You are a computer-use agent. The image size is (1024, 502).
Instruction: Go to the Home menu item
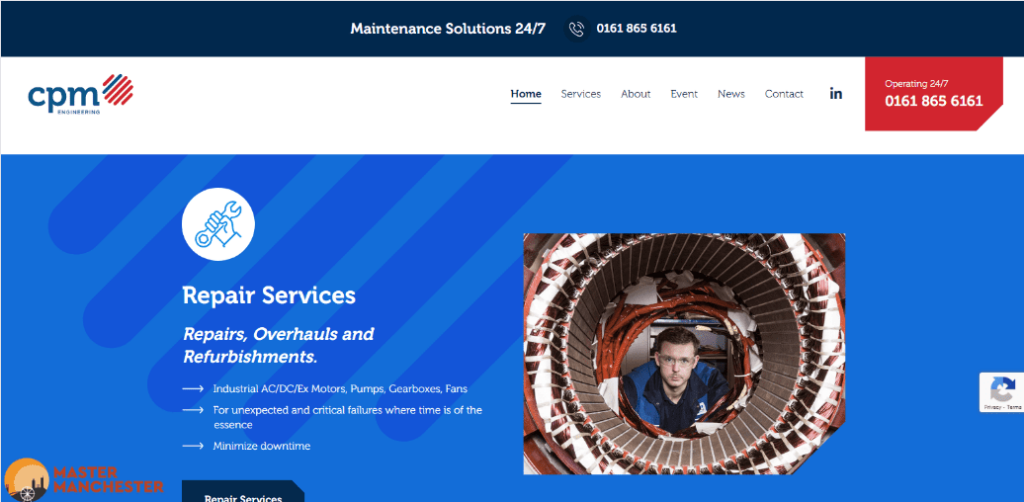[x=526, y=94]
